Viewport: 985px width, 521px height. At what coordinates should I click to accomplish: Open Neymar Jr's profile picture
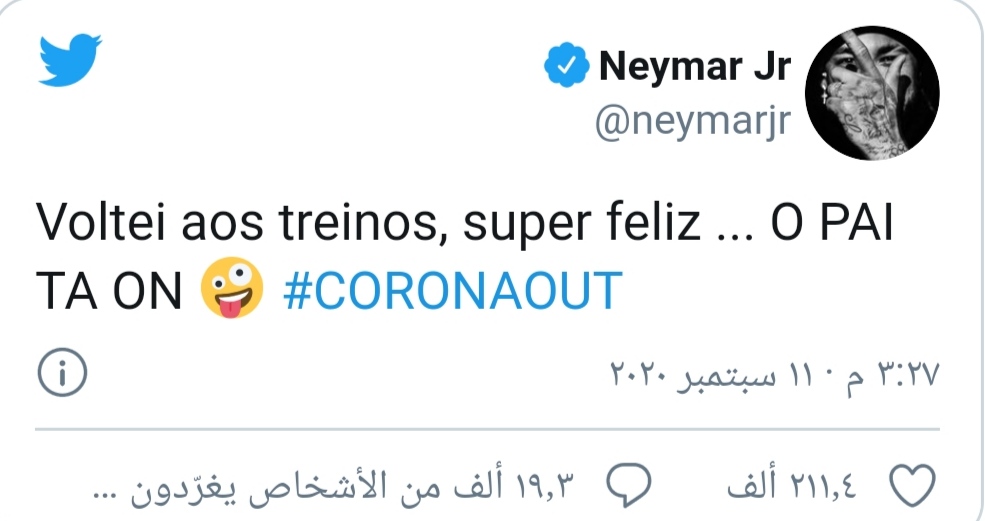(x=871, y=93)
